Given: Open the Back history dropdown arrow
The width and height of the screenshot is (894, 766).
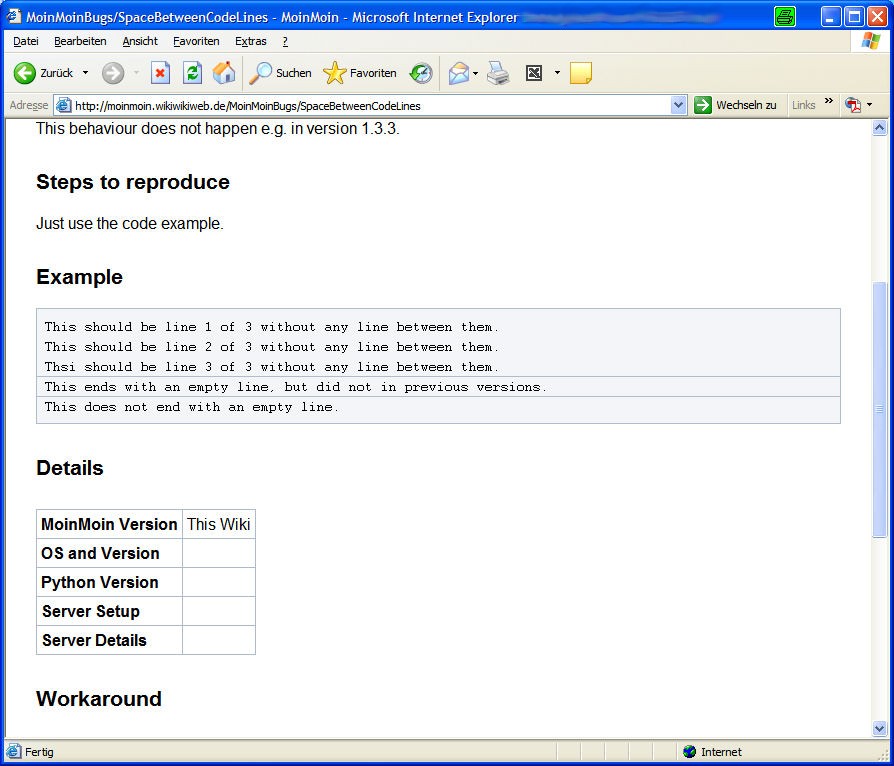Looking at the screenshot, I should coord(86,73).
